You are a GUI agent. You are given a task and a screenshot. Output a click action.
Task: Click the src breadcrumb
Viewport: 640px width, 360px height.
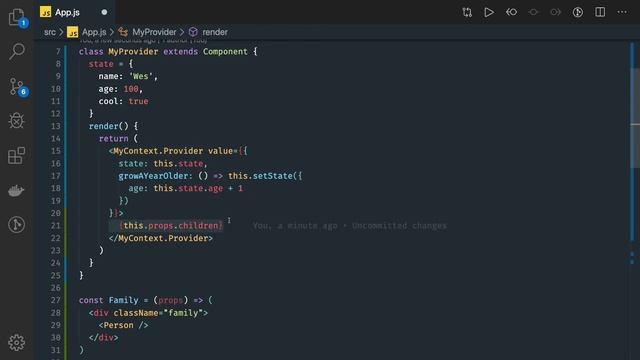50,32
